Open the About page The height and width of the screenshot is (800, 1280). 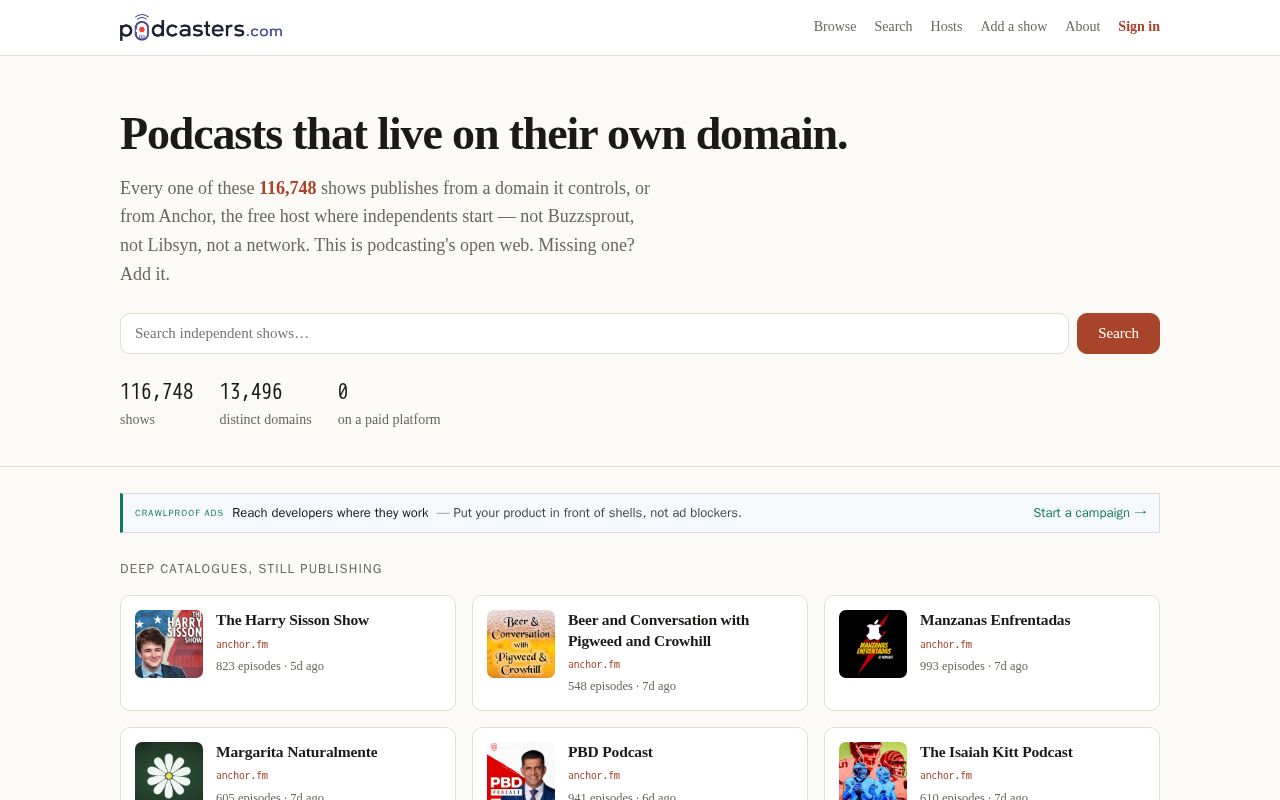point(1083,27)
